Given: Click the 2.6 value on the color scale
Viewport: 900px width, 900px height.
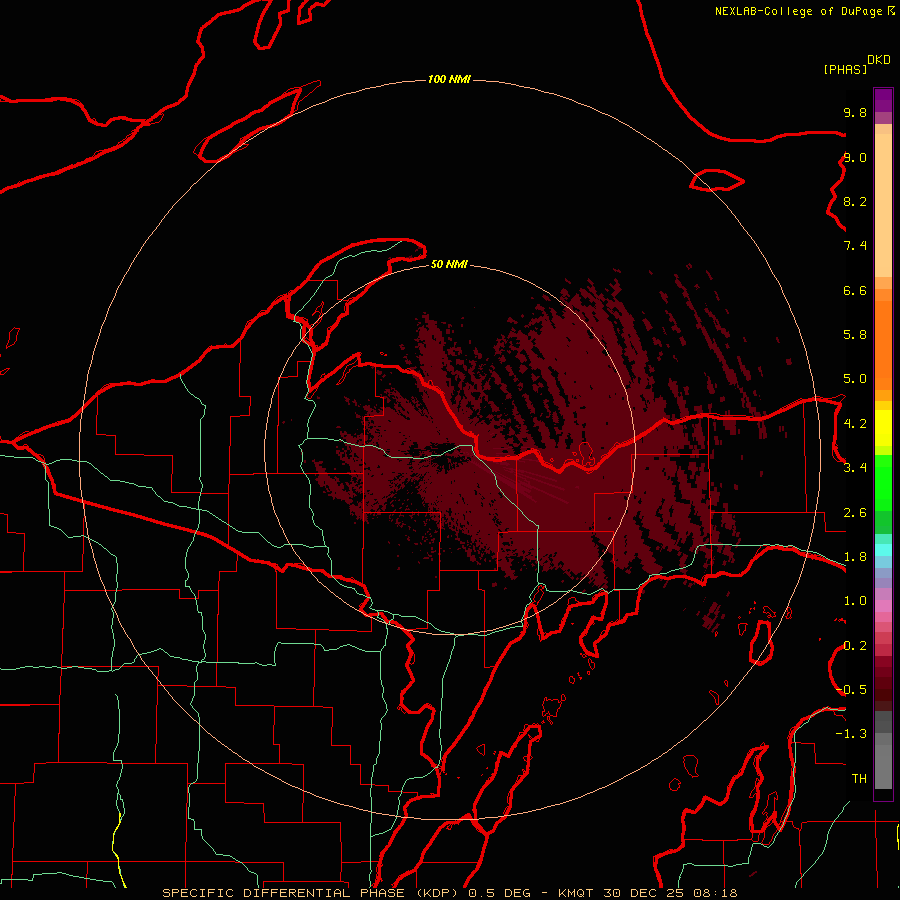Looking at the screenshot, I should coord(855,513).
